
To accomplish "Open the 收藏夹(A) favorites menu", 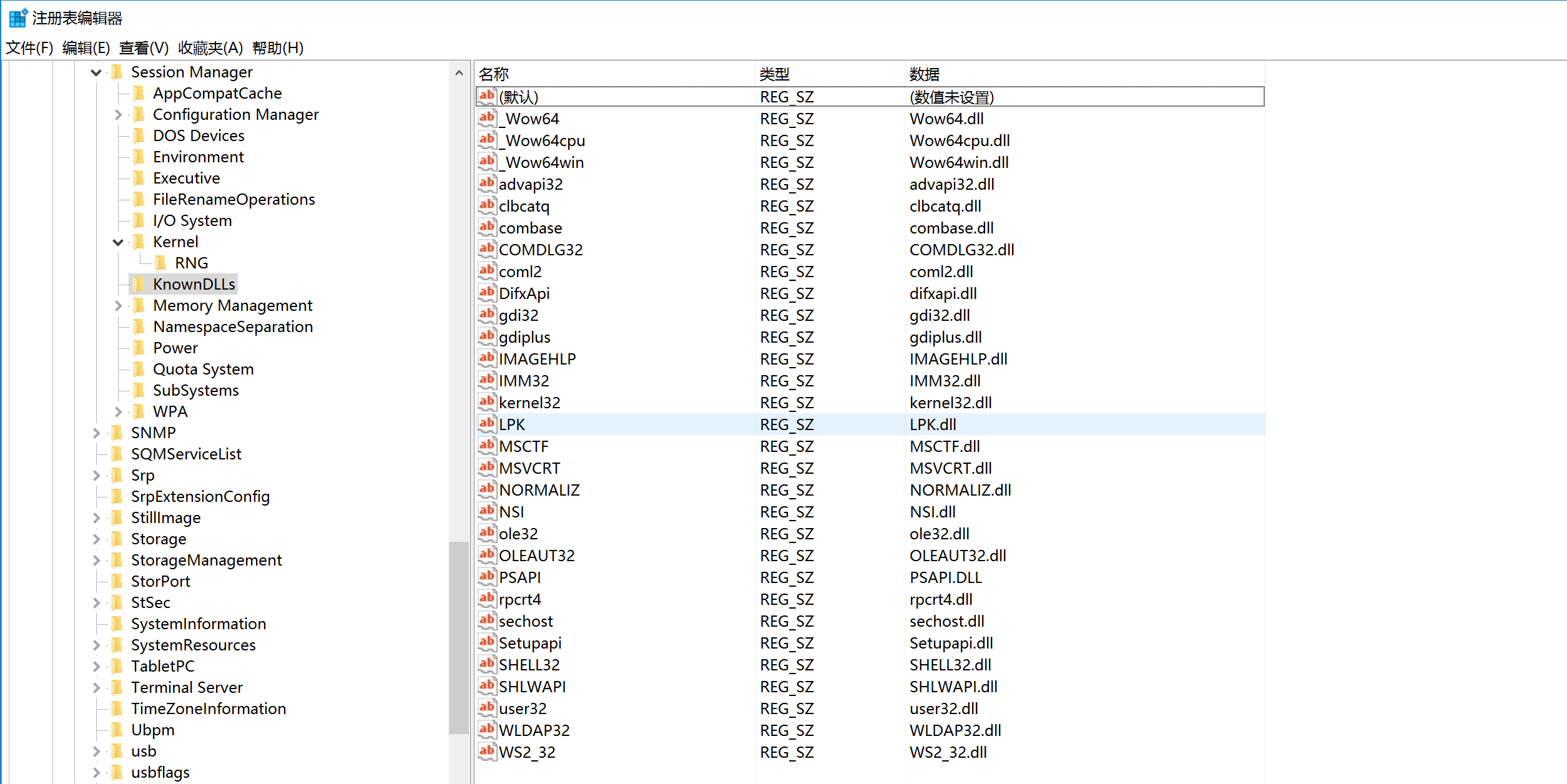I will pos(210,47).
